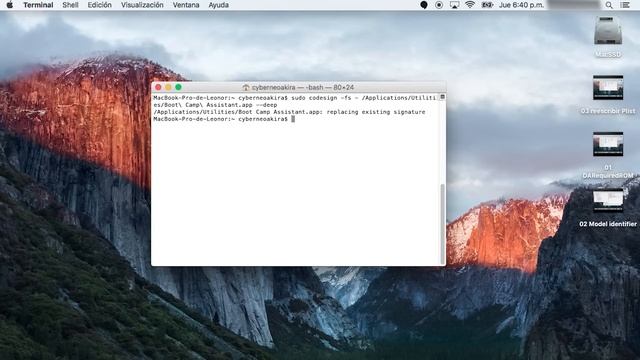The height and width of the screenshot is (360, 640).
Task: Click the 'replacing existing signature' output line
Action: 289,112
